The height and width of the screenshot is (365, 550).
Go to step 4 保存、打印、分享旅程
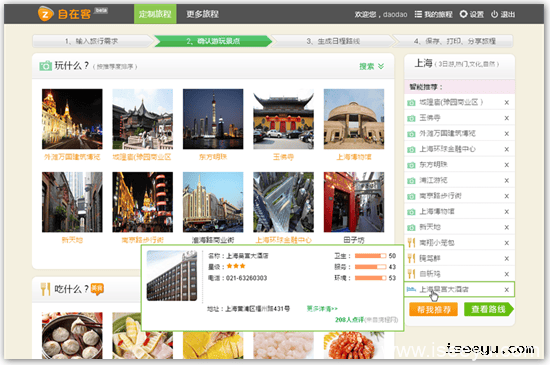pyautogui.click(x=455, y=41)
